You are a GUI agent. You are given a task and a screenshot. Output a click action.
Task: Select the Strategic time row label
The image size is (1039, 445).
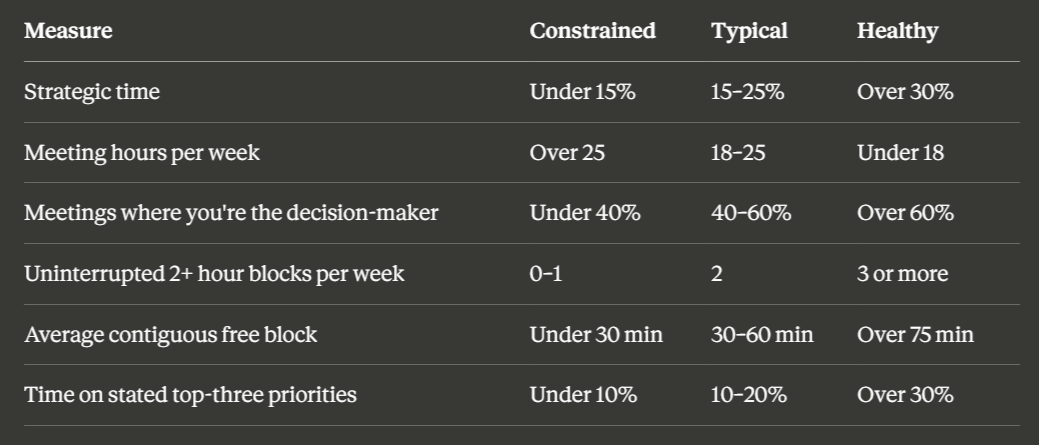(92, 92)
